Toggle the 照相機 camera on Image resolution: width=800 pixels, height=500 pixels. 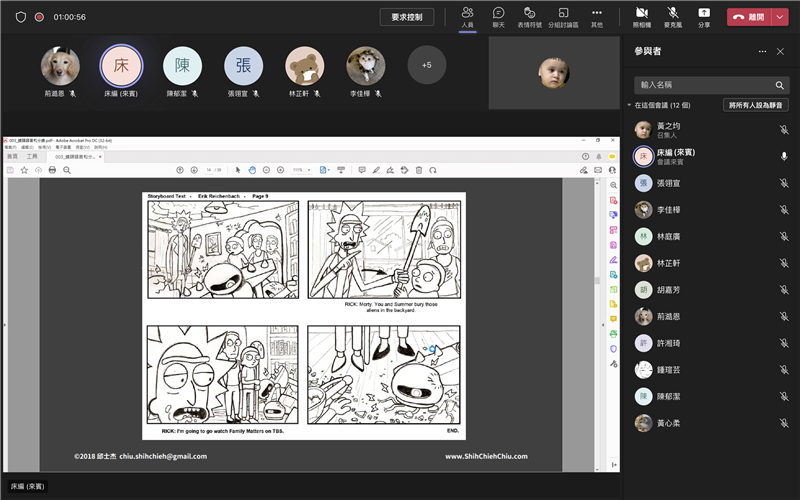[x=641, y=16]
